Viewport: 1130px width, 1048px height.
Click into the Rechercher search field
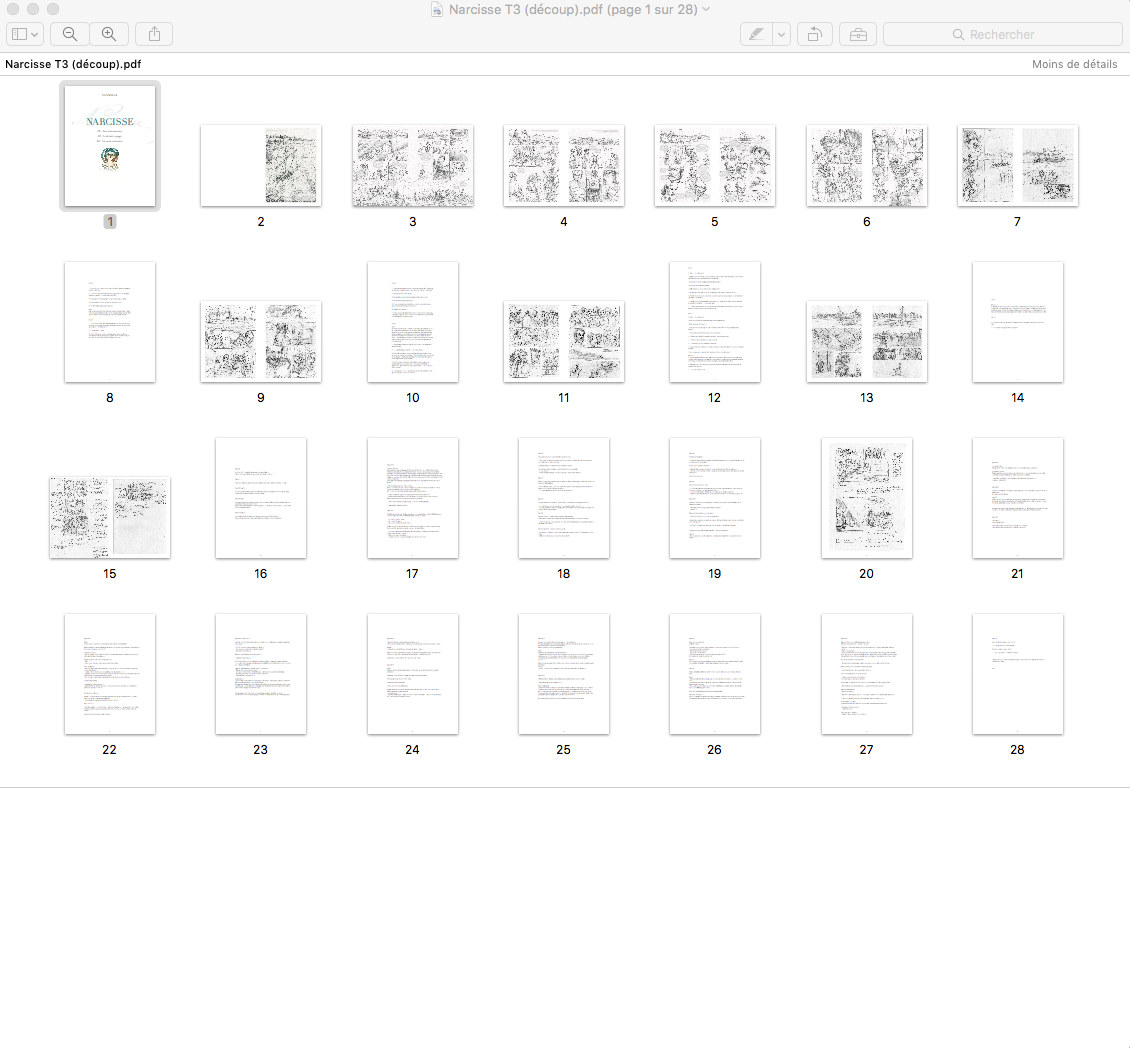click(x=1002, y=34)
